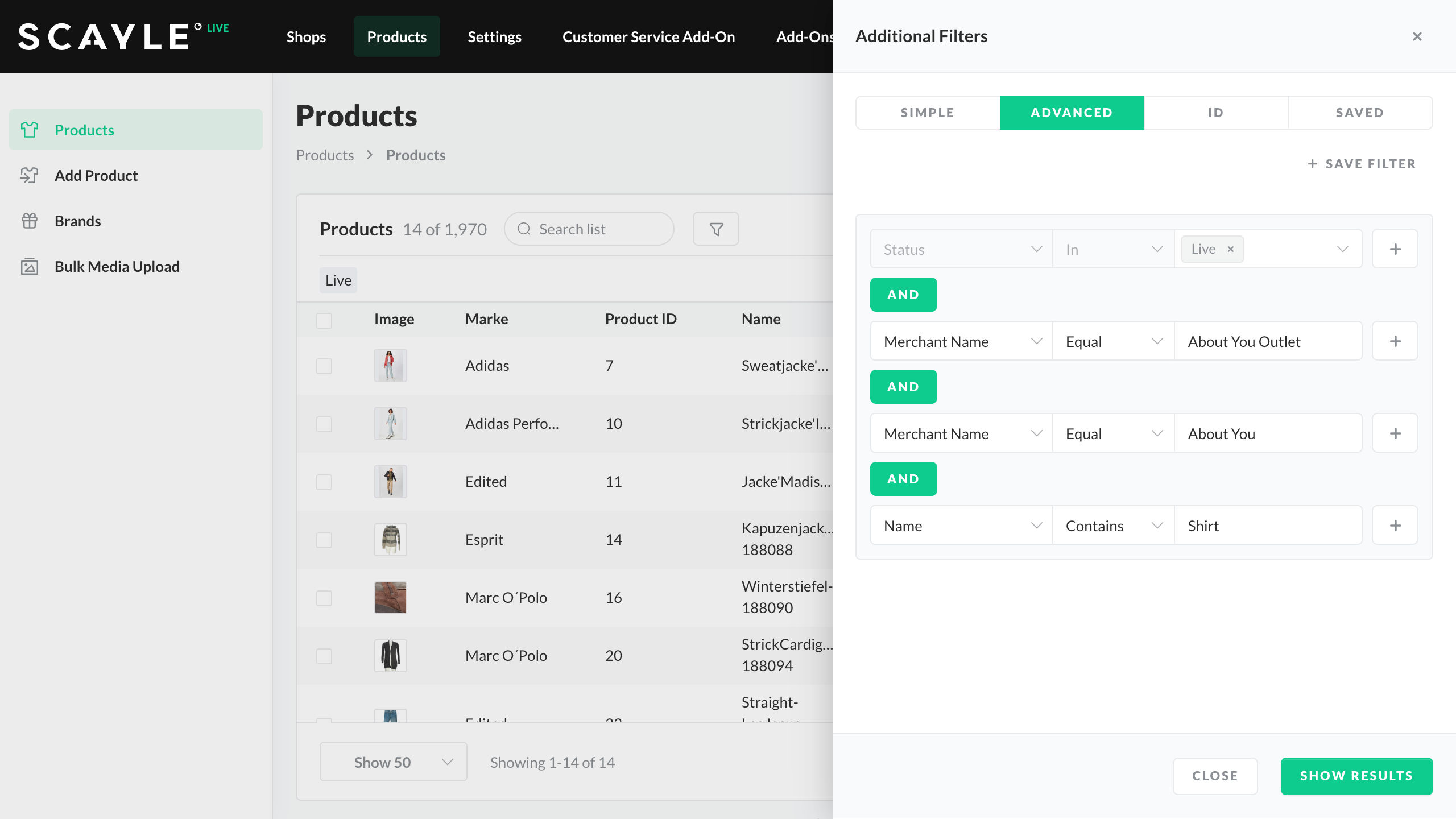1456x819 pixels.
Task: Click the Save Filter link
Action: click(1362, 164)
